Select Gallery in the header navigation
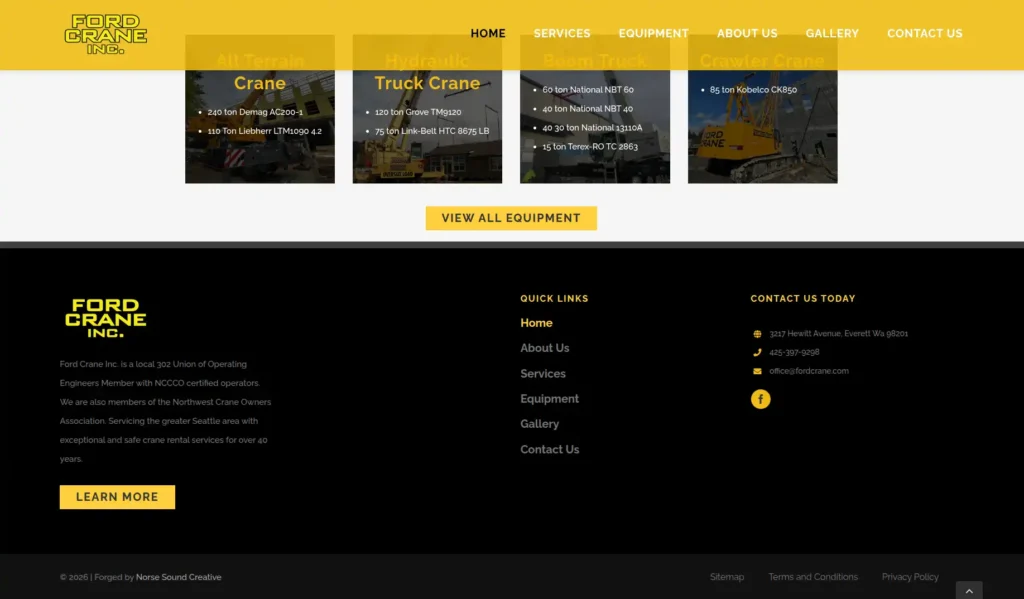This screenshot has height=599, width=1024. (832, 33)
